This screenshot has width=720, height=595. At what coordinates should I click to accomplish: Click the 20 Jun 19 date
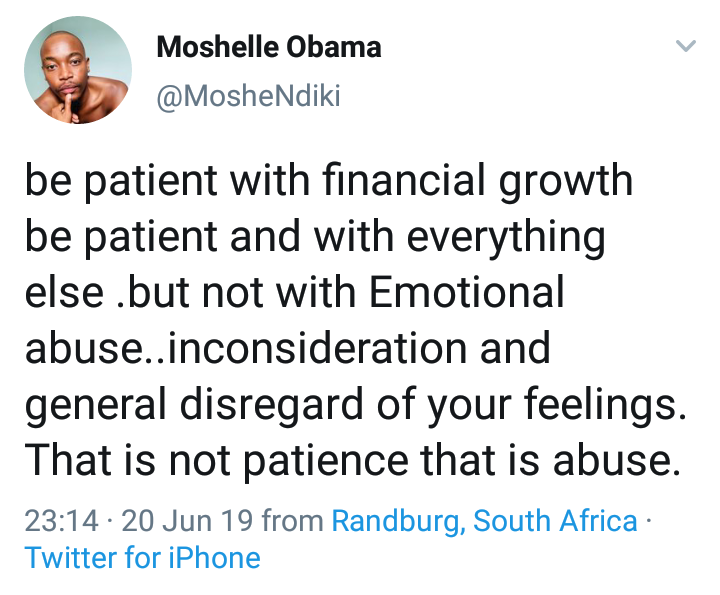click(x=187, y=521)
